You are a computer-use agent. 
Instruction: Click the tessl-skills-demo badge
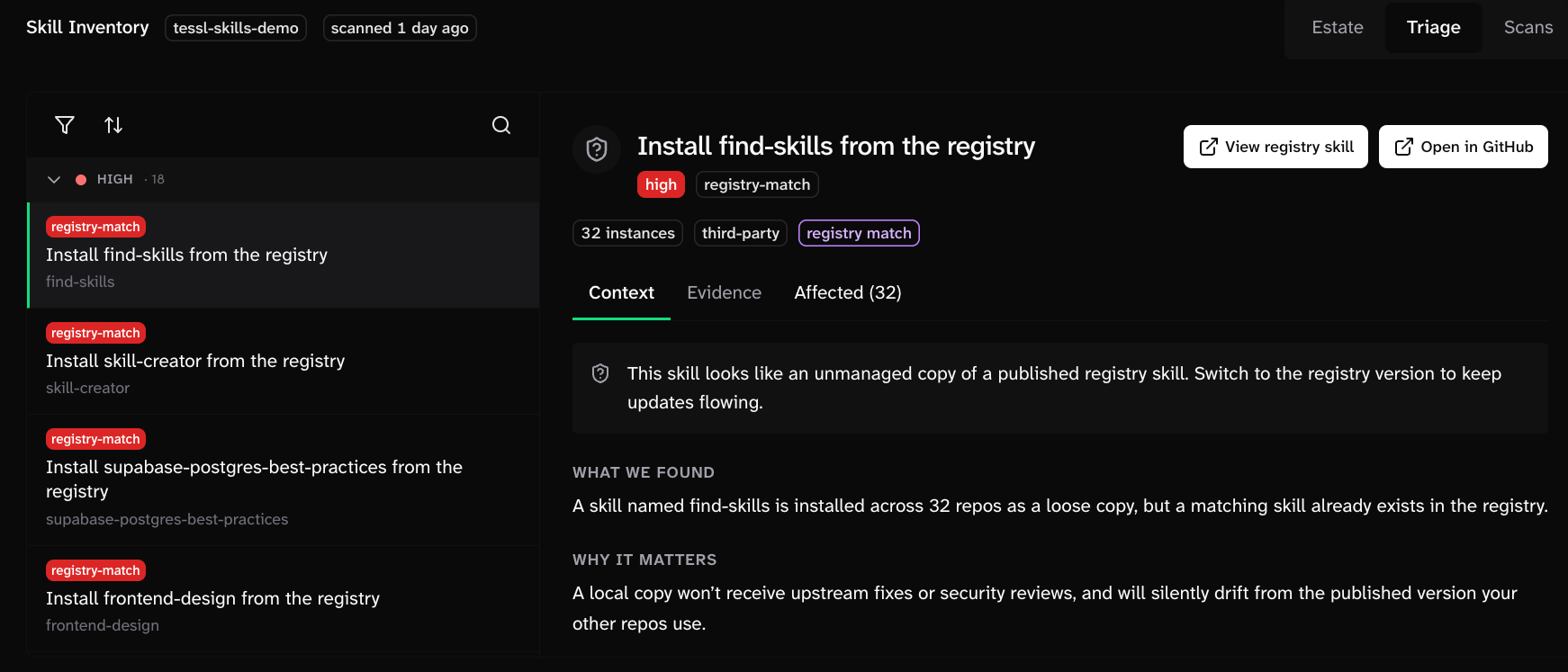[236, 28]
